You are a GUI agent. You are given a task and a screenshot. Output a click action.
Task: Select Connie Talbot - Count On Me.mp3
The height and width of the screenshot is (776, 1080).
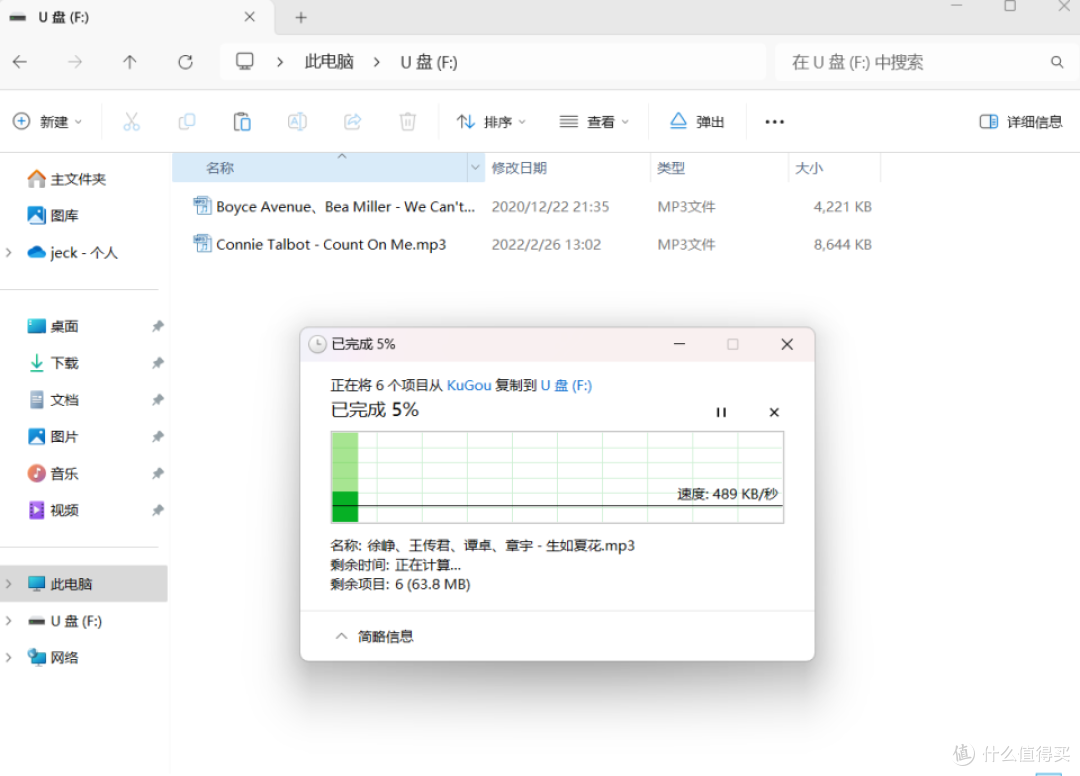click(x=320, y=244)
